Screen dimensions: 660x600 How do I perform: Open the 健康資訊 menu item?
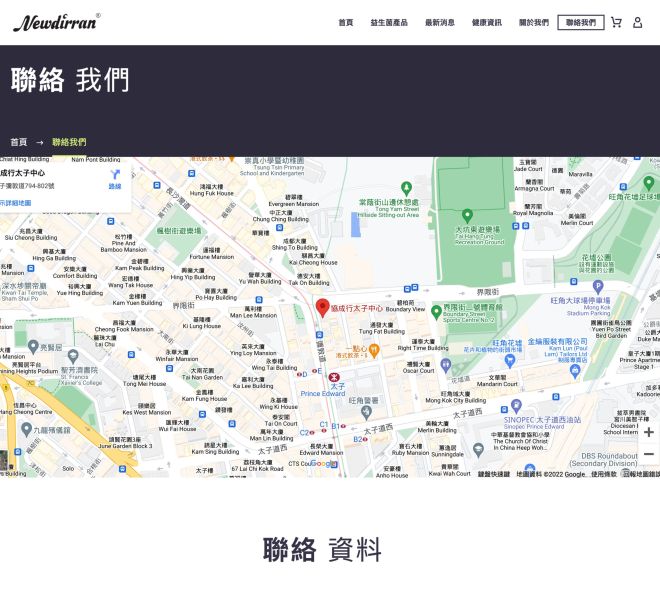[x=487, y=22]
